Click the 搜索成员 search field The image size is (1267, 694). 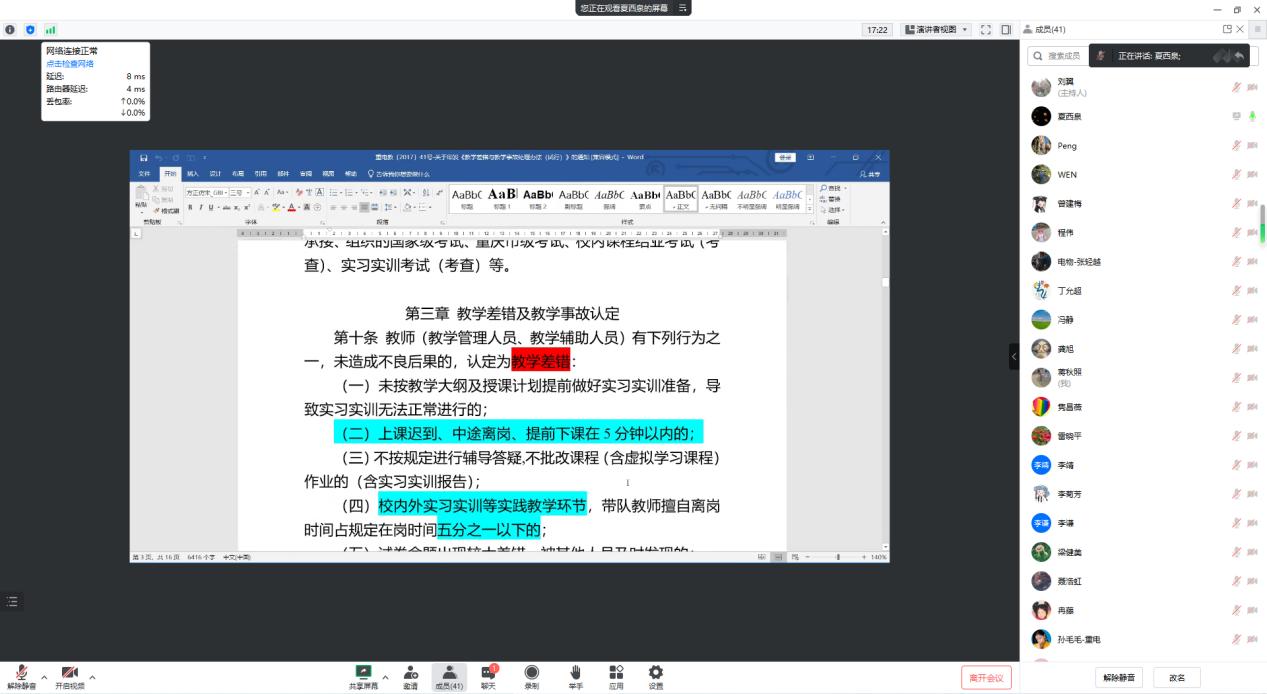[1062, 56]
